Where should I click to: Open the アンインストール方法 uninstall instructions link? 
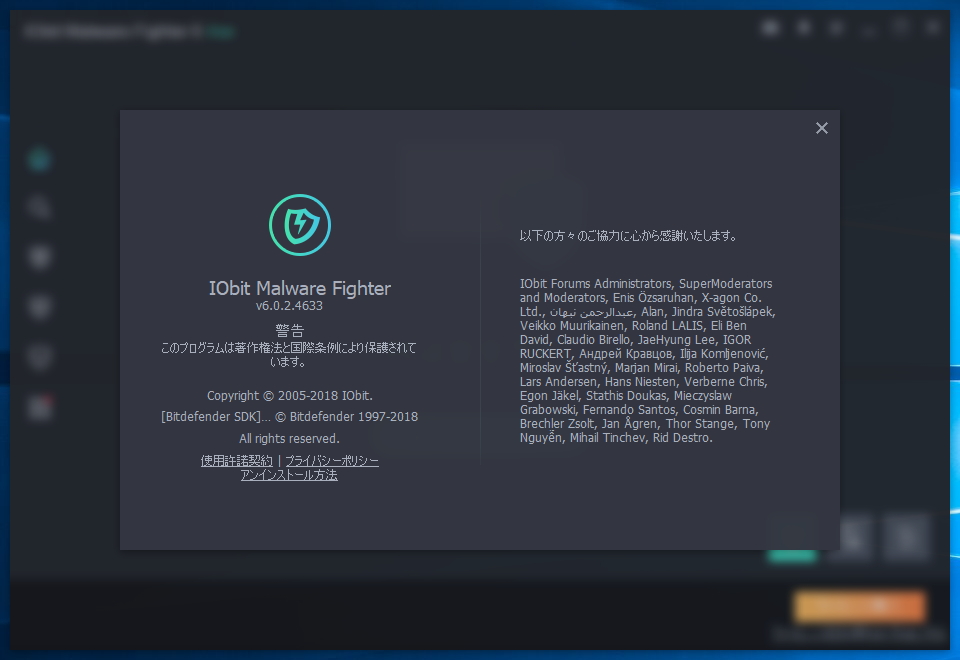point(288,475)
